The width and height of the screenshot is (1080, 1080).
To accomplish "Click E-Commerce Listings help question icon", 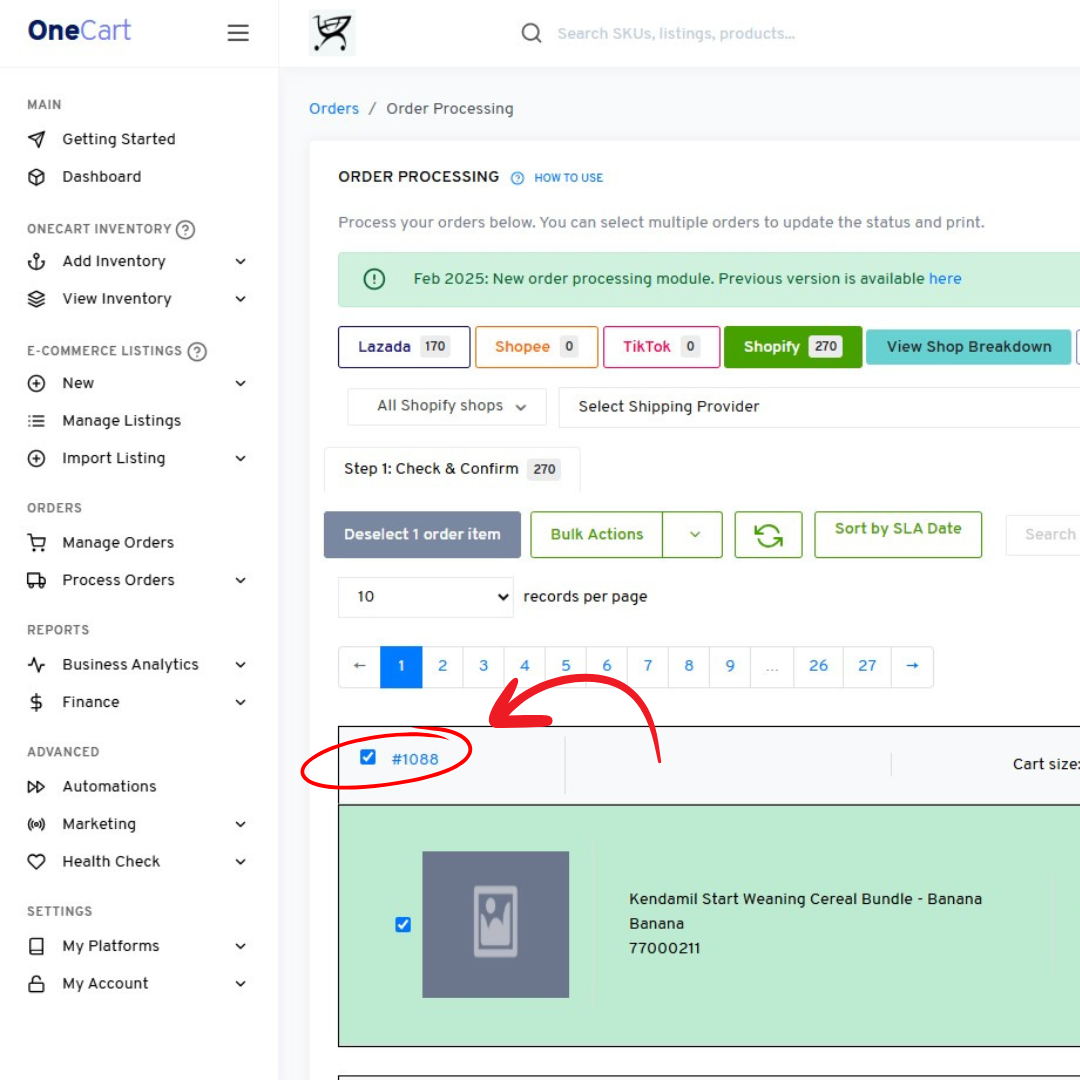I will point(197,351).
